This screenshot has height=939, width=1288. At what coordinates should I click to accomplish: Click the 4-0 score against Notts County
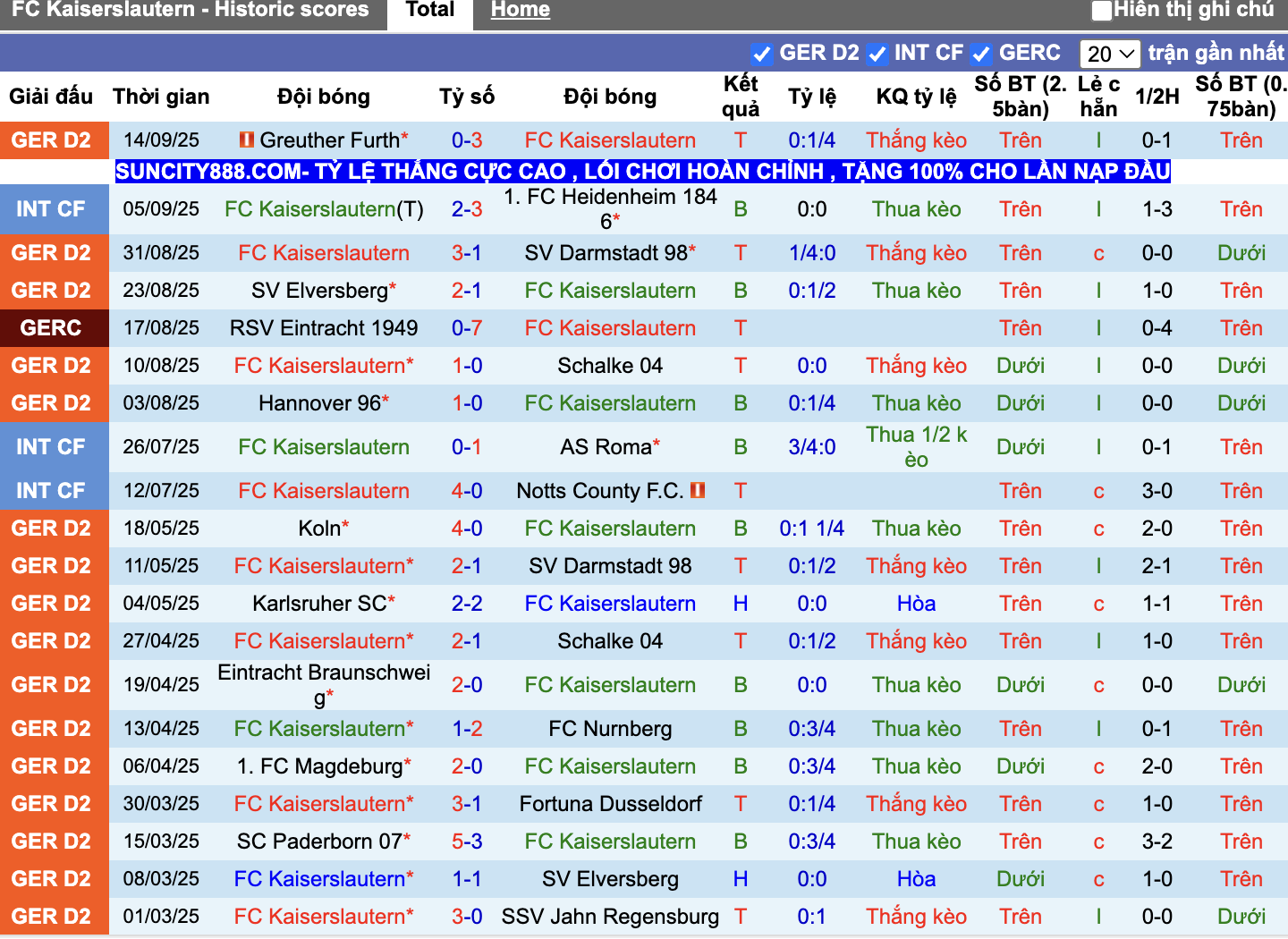467,491
